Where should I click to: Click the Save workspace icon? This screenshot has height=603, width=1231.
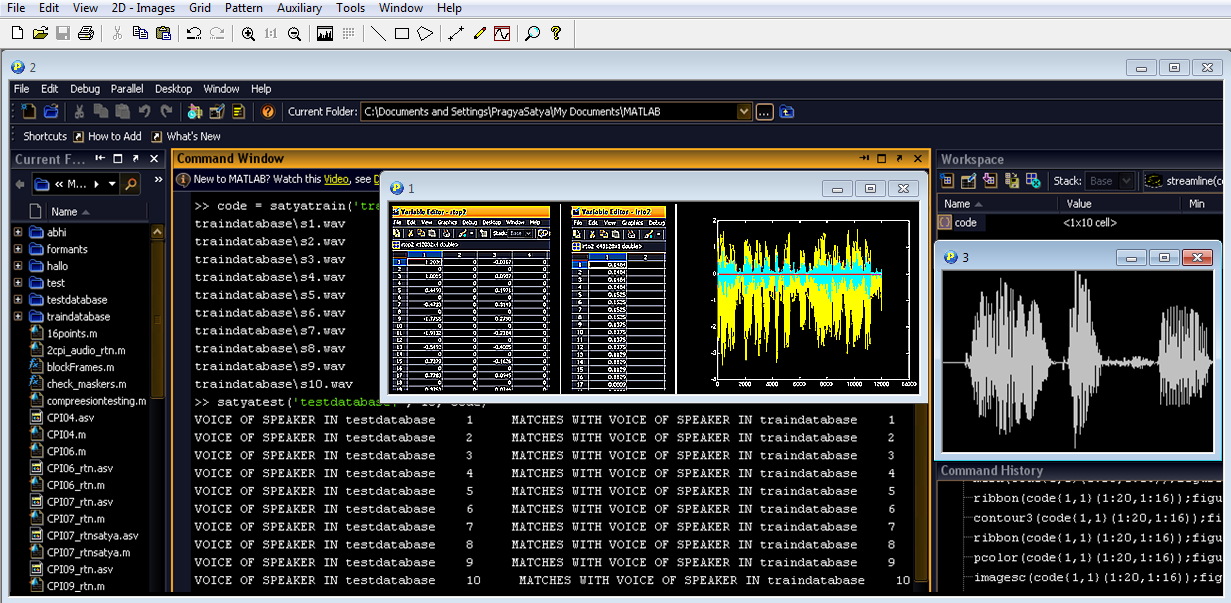point(1012,181)
